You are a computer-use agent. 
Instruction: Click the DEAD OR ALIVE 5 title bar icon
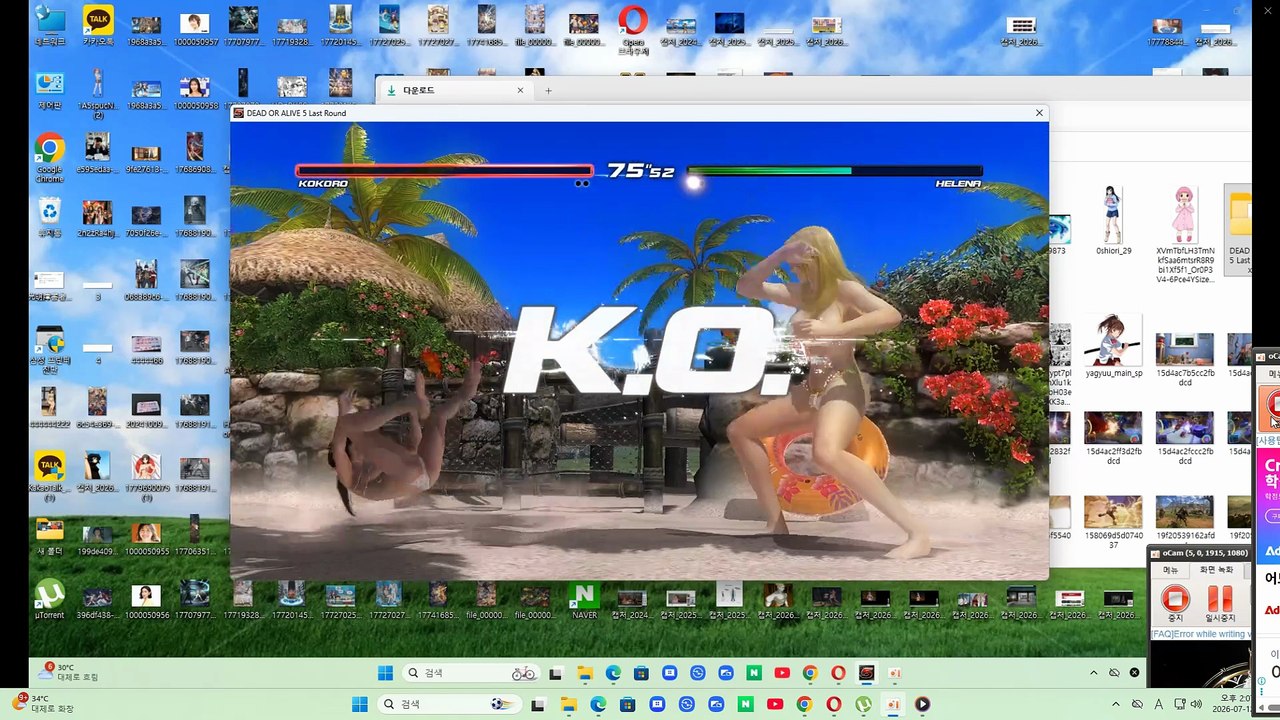click(238, 113)
